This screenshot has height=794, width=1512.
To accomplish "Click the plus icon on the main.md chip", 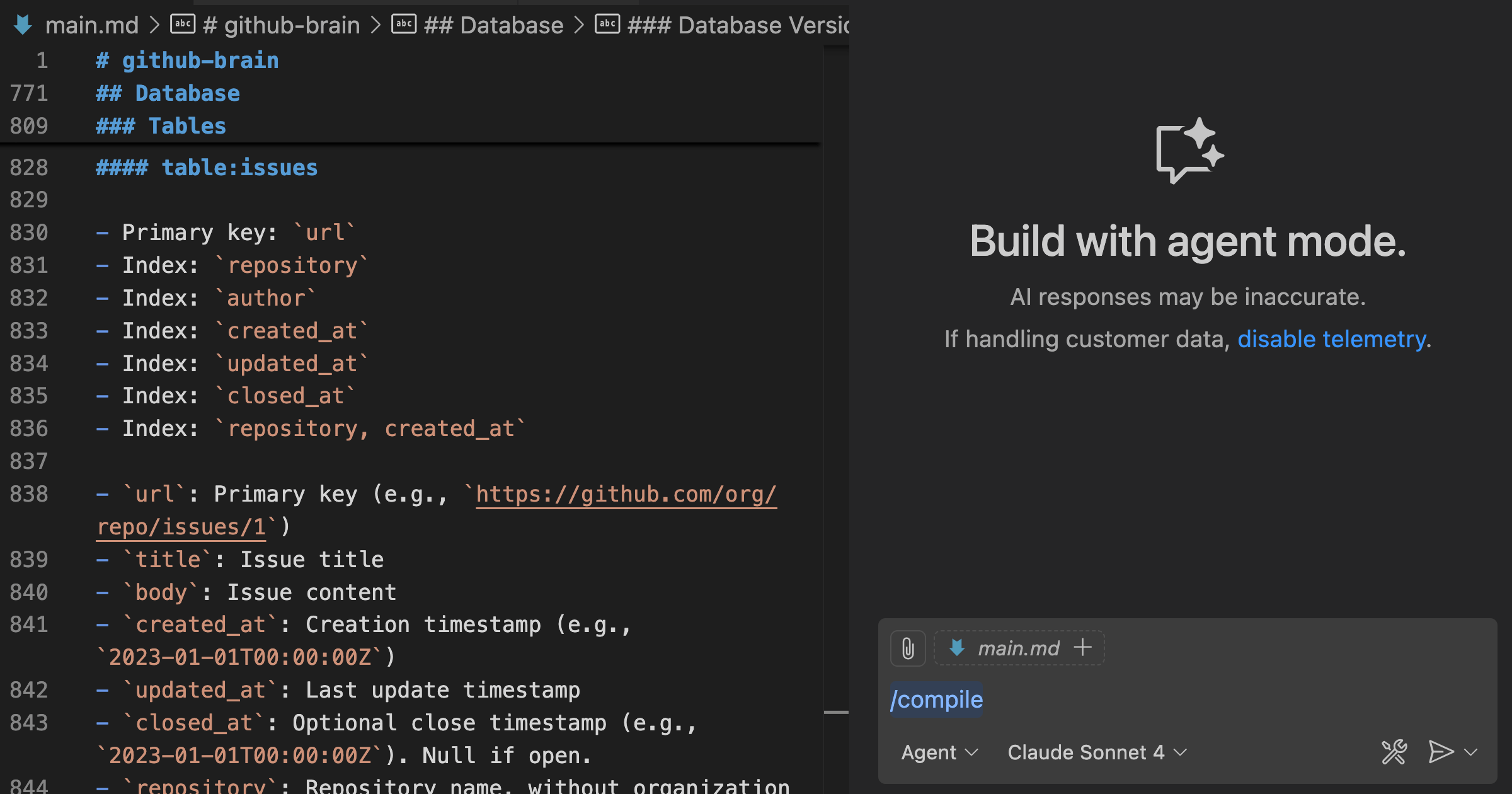I will (x=1083, y=647).
